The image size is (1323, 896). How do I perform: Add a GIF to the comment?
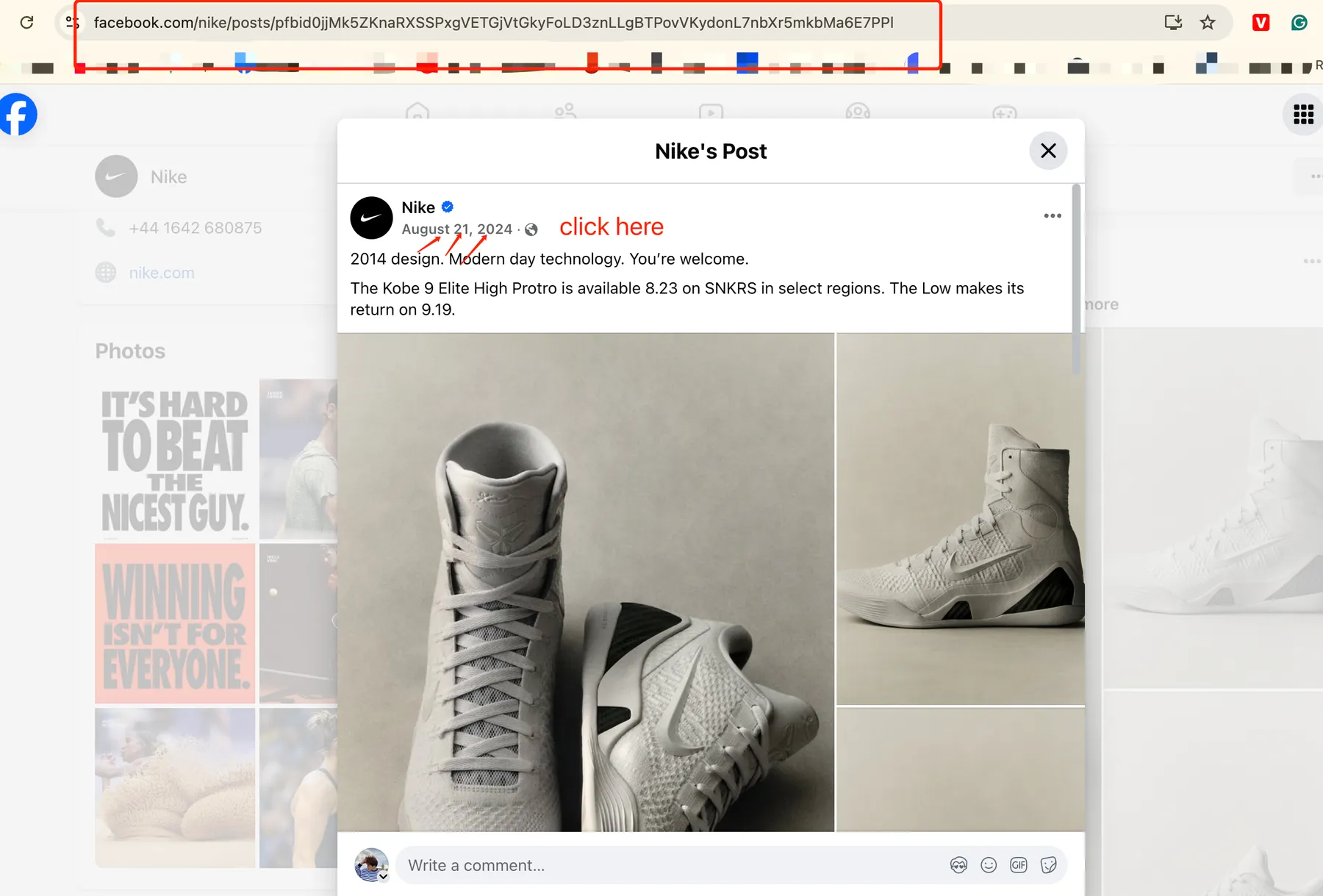pyautogui.click(x=1019, y=865)
